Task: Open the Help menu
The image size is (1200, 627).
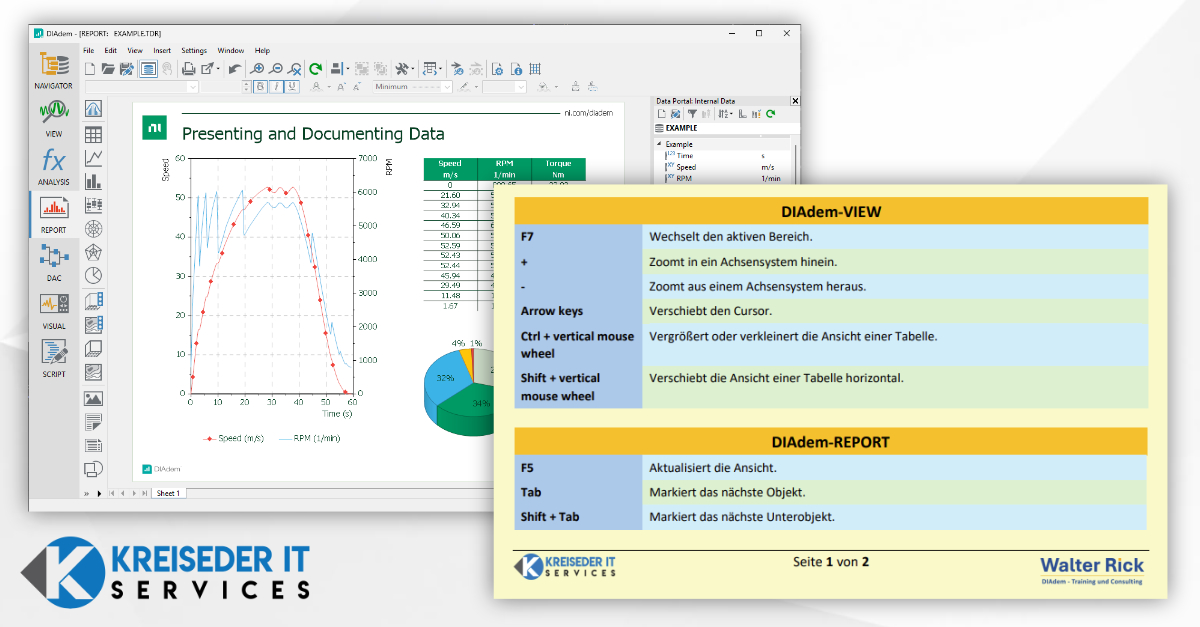Action: [262, 50]
